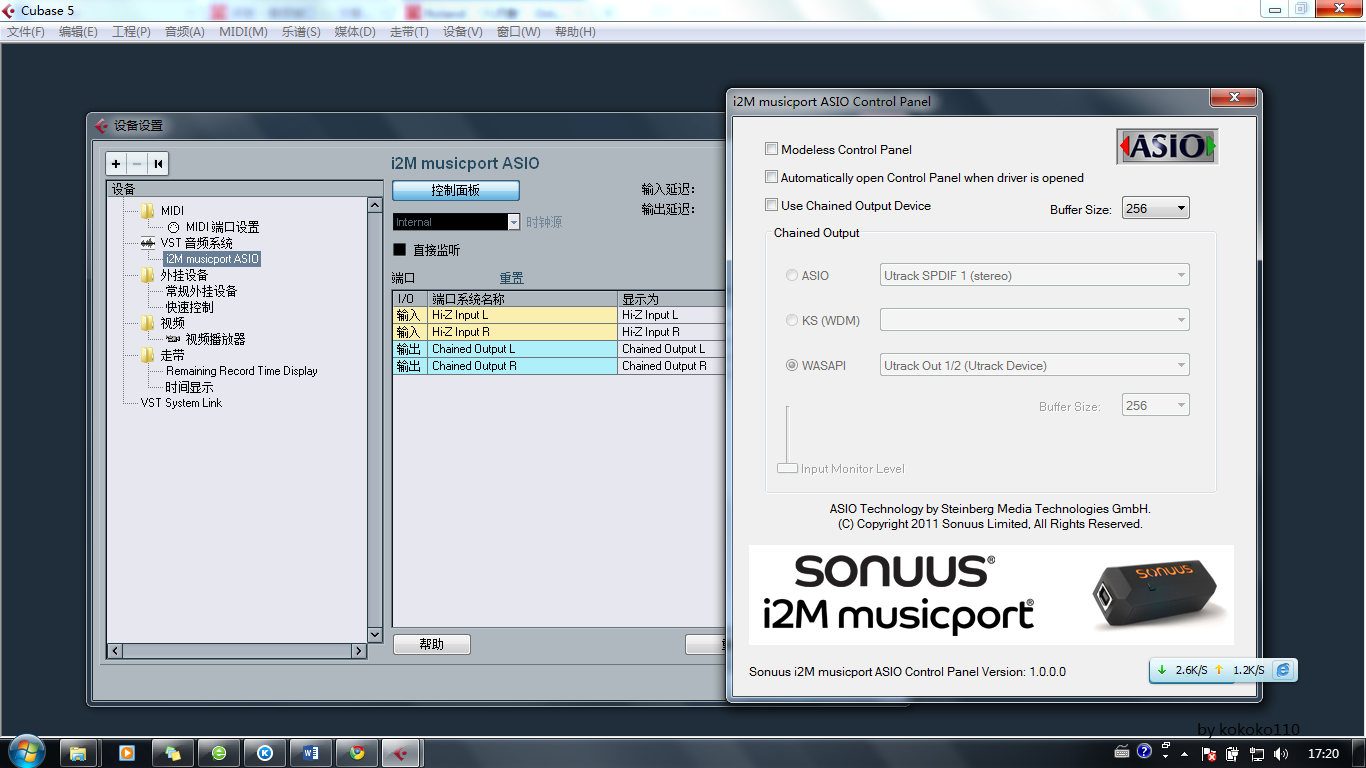Click the reset-to-start arrow icon button
The width and height of the screenshot is (1366, 768).
tap(158, 164)
